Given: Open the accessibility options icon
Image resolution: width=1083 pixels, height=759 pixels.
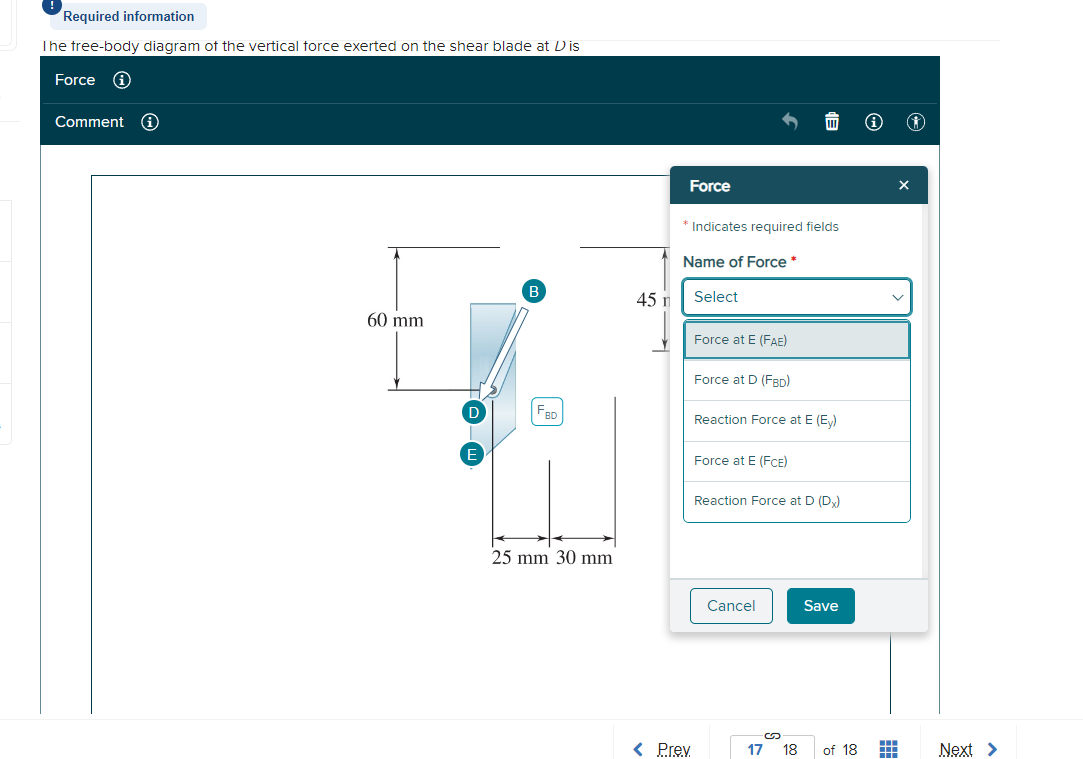Looking at the screenshot, I should 915,121.
